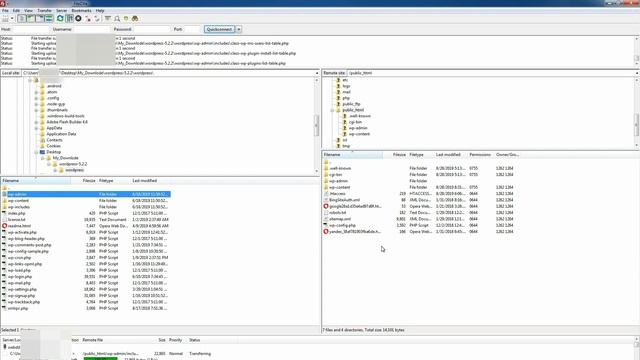Open the Help menu
The width and height of the screenshot is (640, 360).
point(100,11)
